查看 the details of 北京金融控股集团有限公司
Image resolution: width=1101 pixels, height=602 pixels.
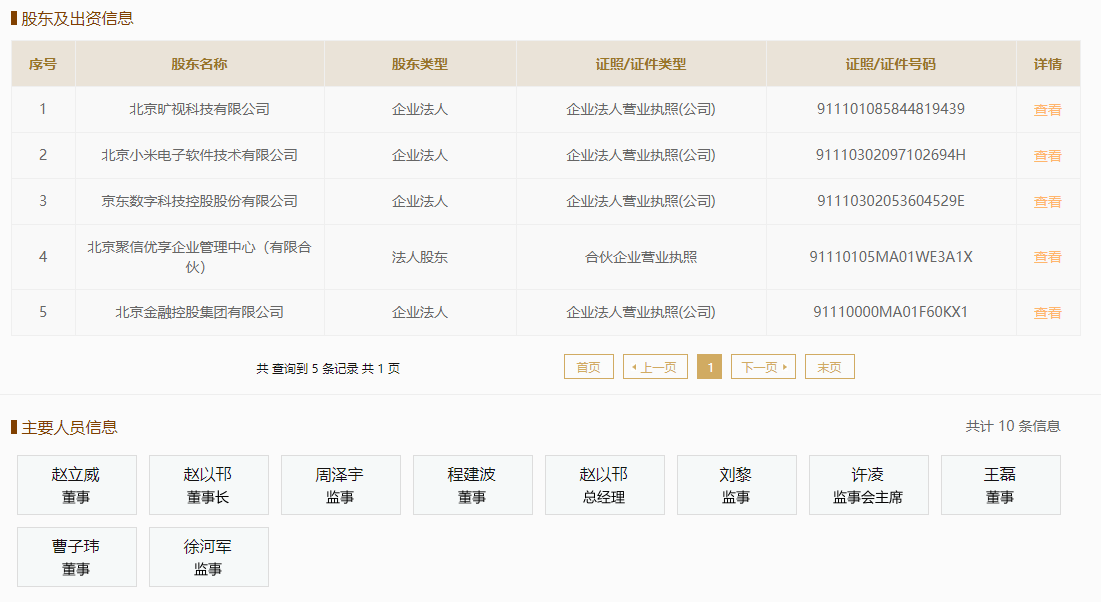[x=1047, y=312]
